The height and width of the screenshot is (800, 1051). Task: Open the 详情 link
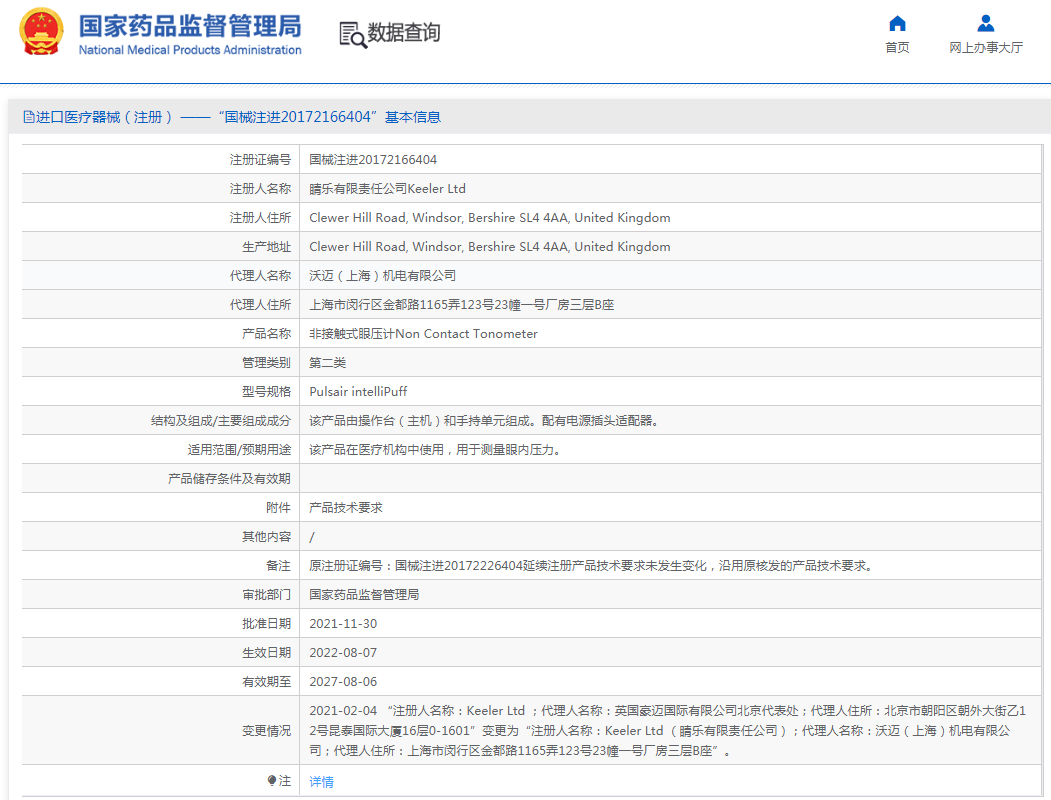pos(321,781)
